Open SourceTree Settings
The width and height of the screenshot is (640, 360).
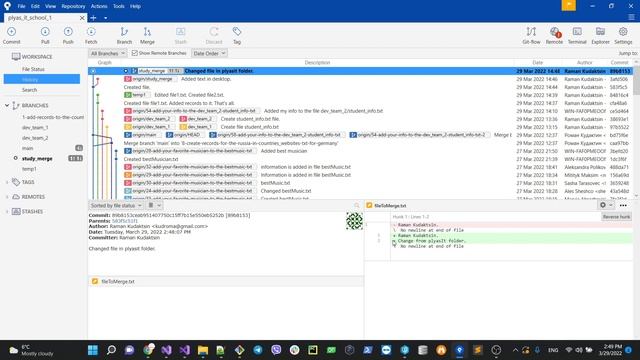coord(623,36)
